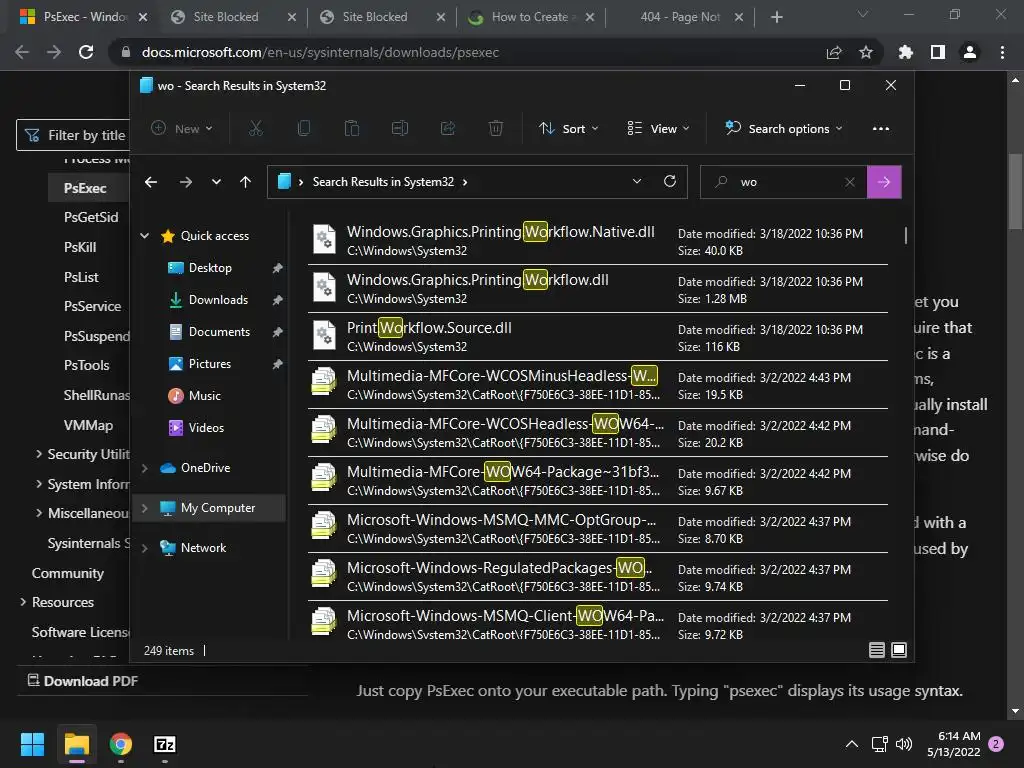Open the View dropdown
The width and height of the screenshot is (1024, 768).
tap(658, 129)
